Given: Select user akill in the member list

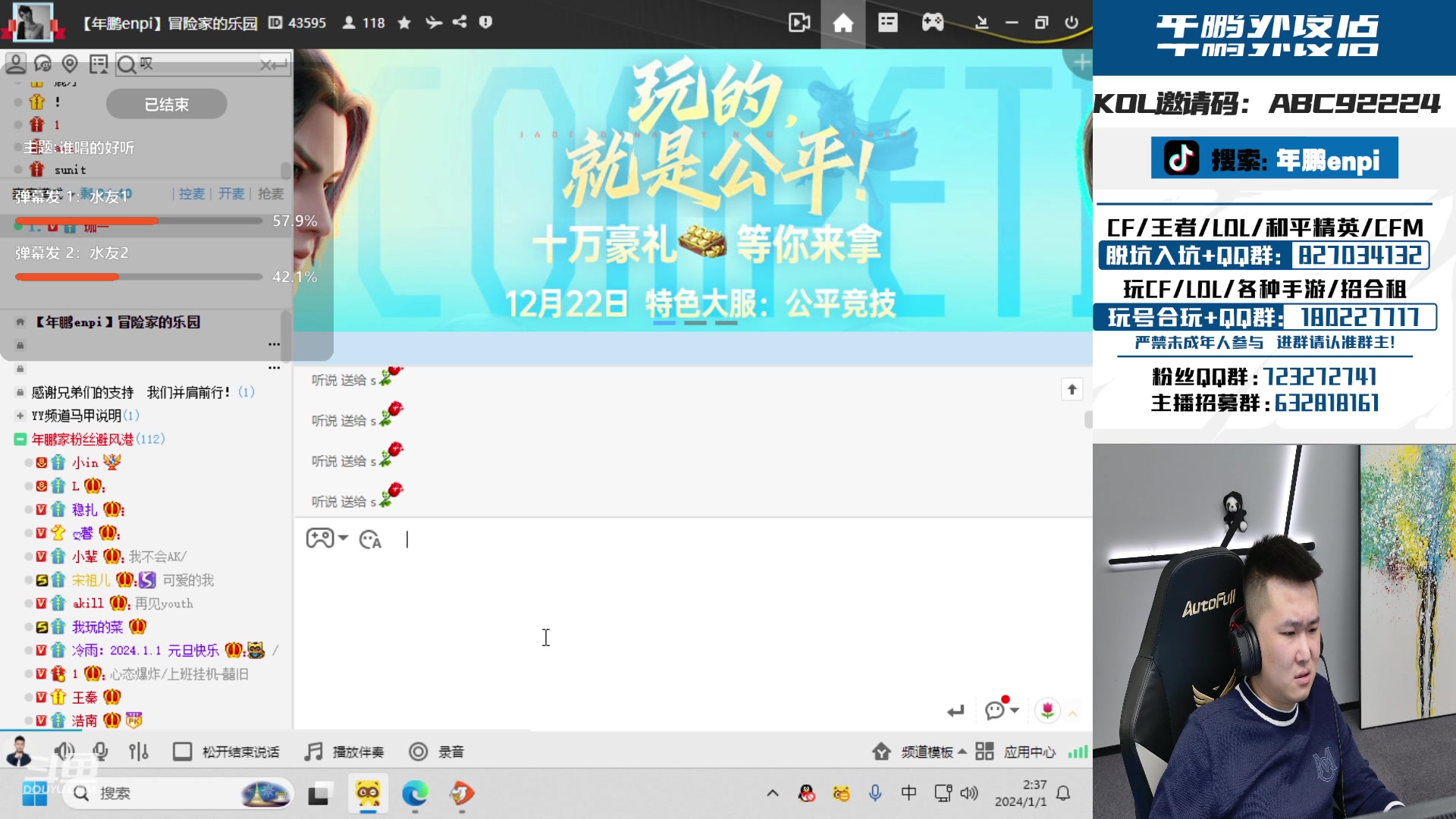Looking at the screenshot, I should pos(88,604).
